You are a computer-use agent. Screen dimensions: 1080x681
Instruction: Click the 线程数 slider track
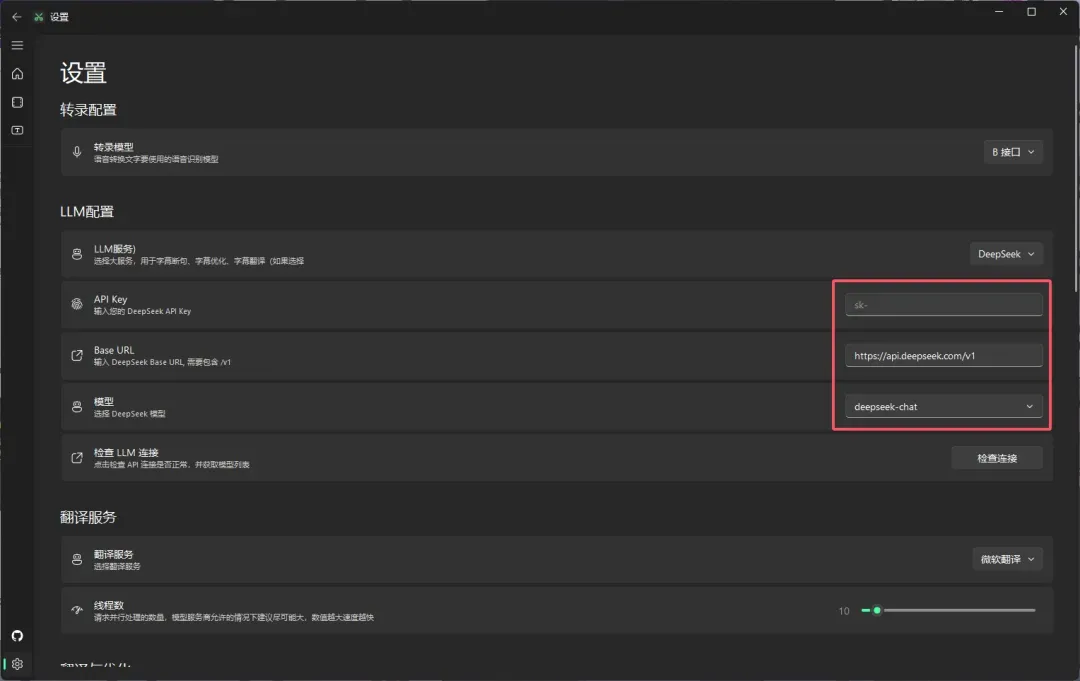pyautogui.click(x=955, y=610)
